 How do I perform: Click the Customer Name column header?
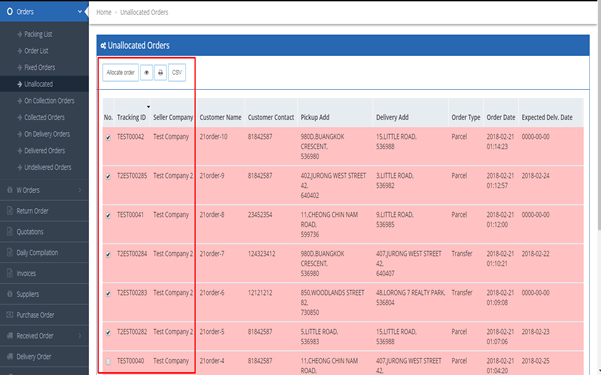point(220,117)
